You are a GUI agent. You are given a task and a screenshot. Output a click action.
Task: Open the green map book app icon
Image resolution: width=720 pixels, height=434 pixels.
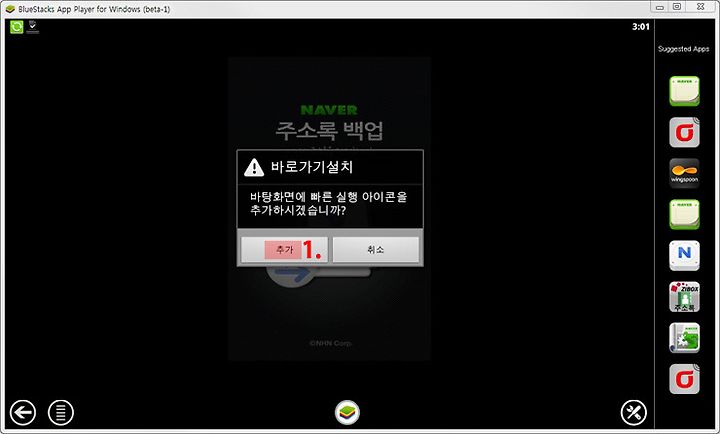684,338
